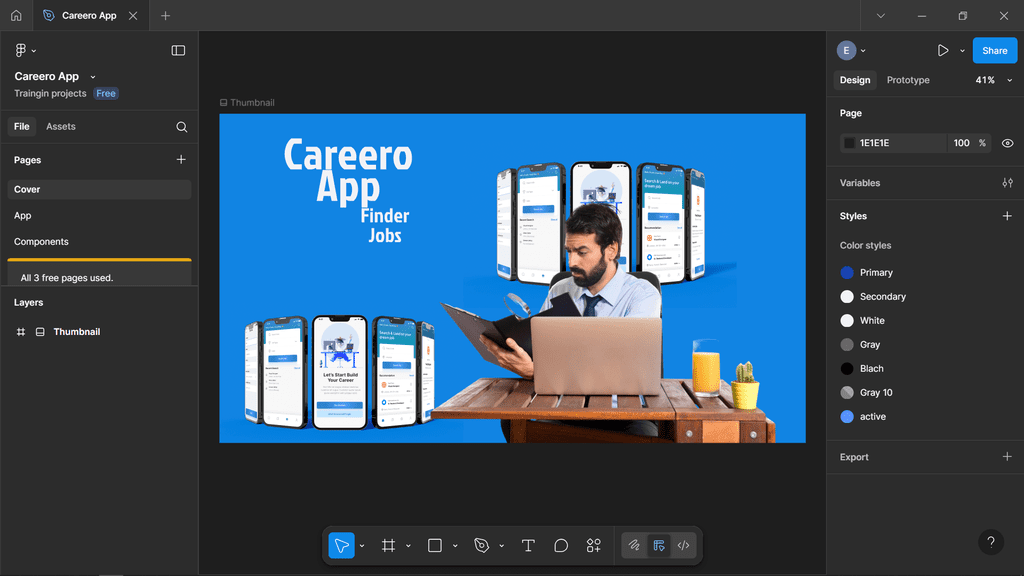Select the Frame tool
Screen dimensions: 1024x576
click(x=389, y=545)
